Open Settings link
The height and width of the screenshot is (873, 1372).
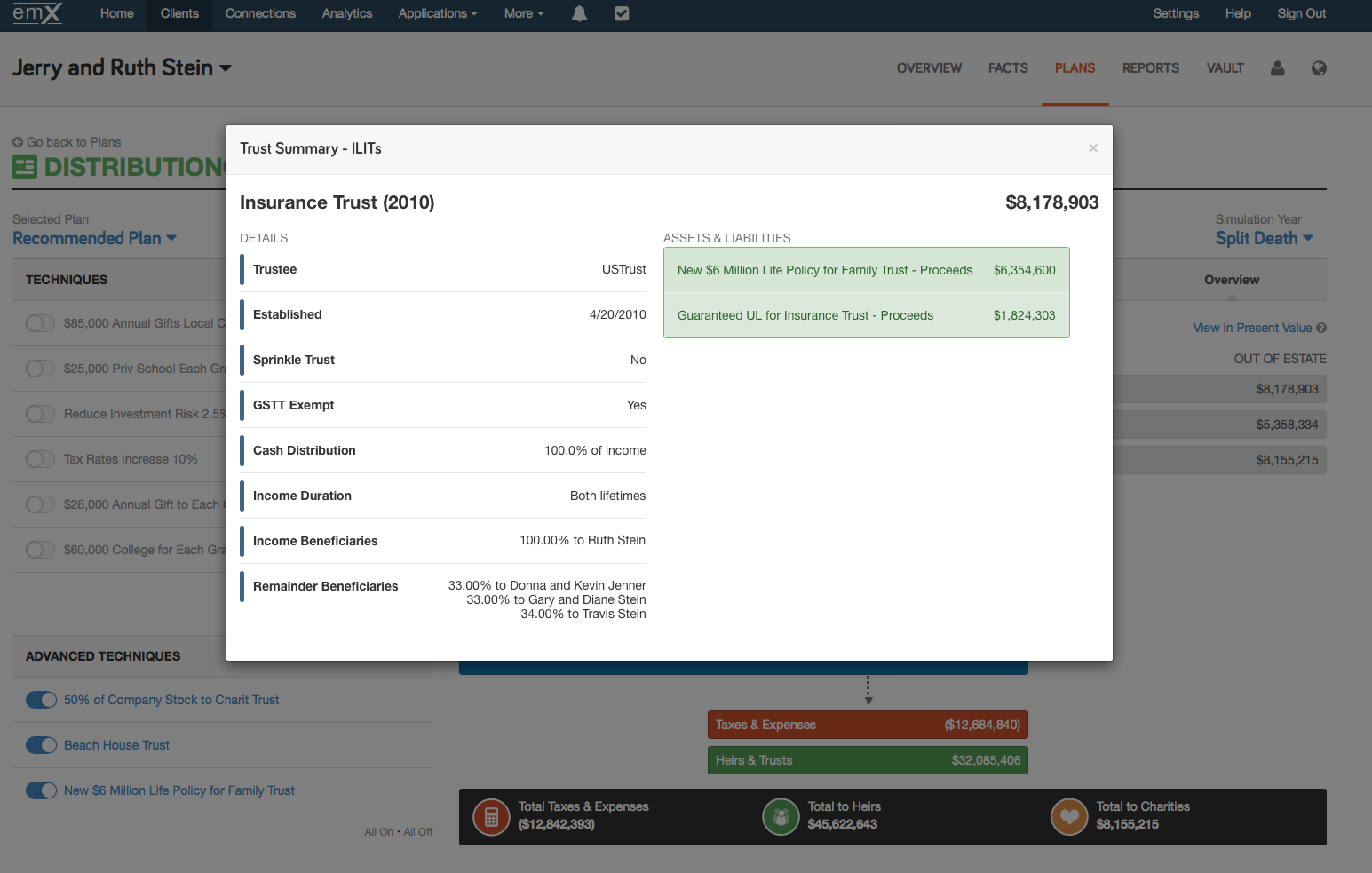tap(1176, 13)
